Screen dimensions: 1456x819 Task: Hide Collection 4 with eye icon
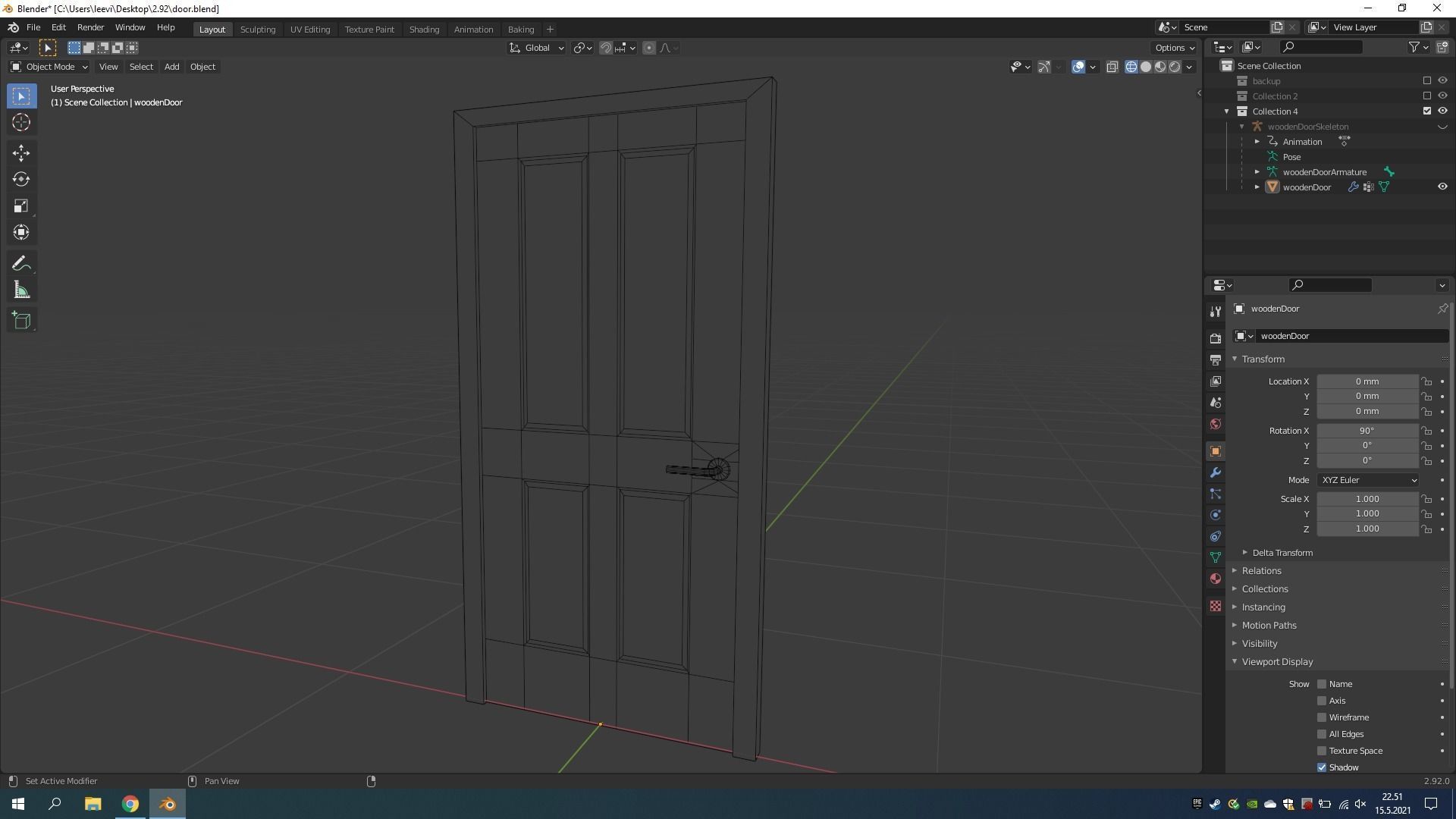point(1442,111)
